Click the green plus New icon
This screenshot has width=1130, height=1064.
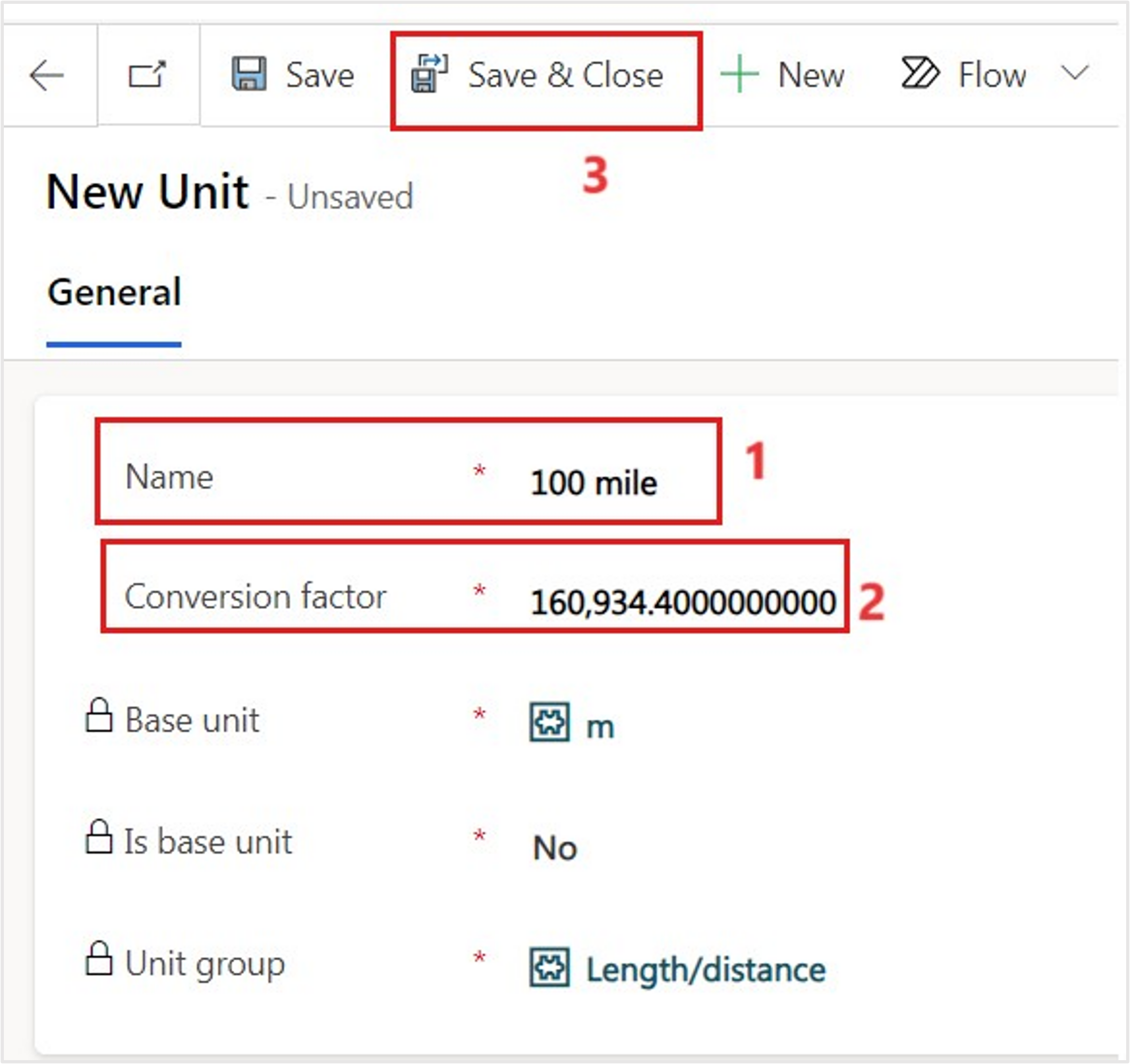click(739, 74)
